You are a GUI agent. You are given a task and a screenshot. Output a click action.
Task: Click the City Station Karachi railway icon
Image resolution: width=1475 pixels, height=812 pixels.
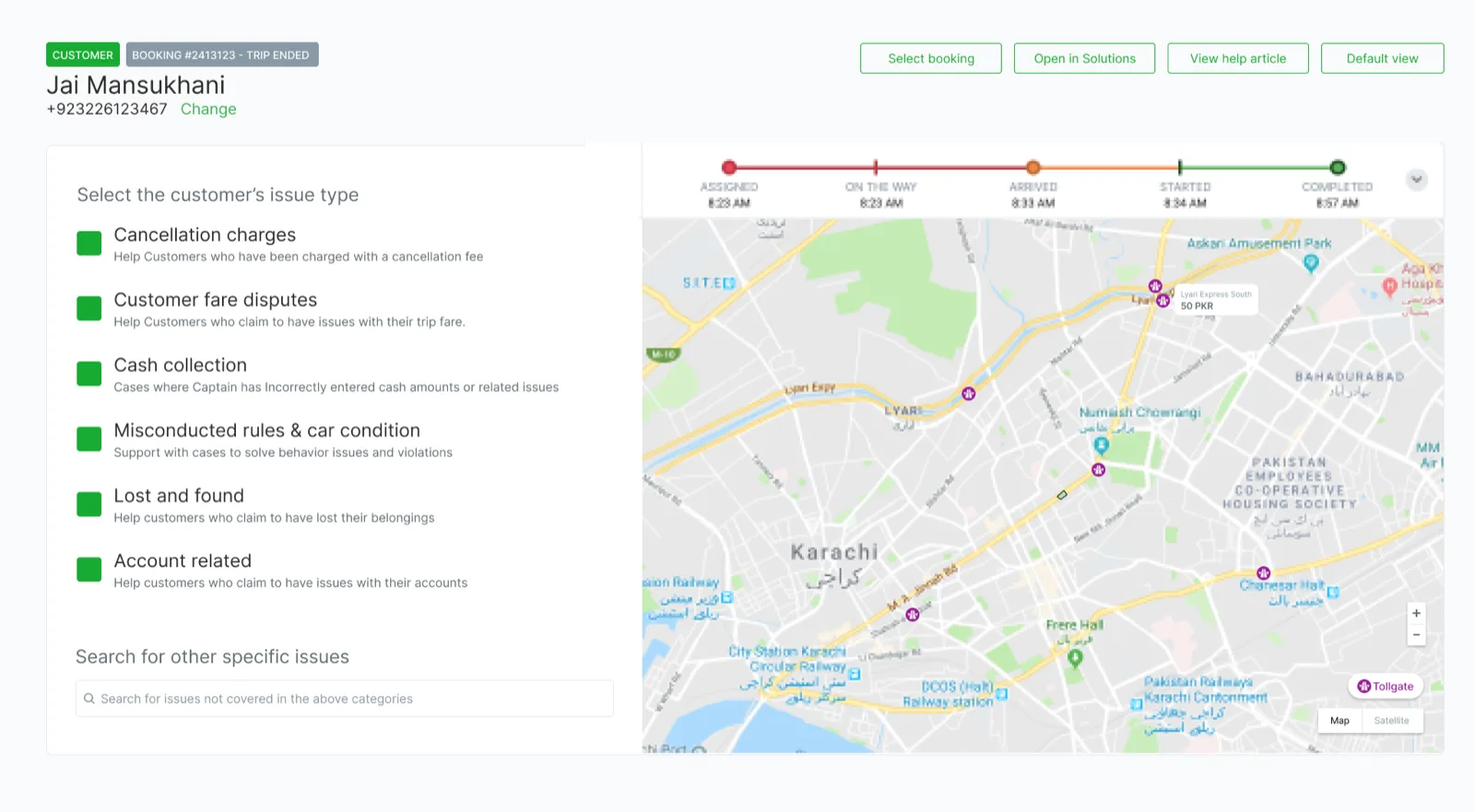(855, 675)
